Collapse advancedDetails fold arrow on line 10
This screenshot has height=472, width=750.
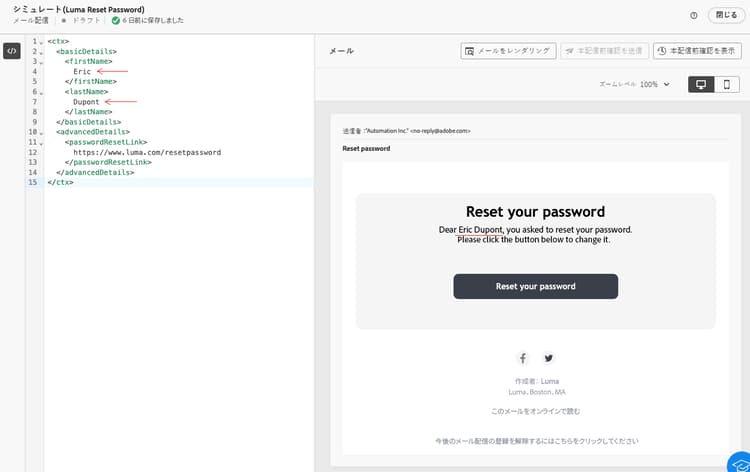[x=41, y=132]
